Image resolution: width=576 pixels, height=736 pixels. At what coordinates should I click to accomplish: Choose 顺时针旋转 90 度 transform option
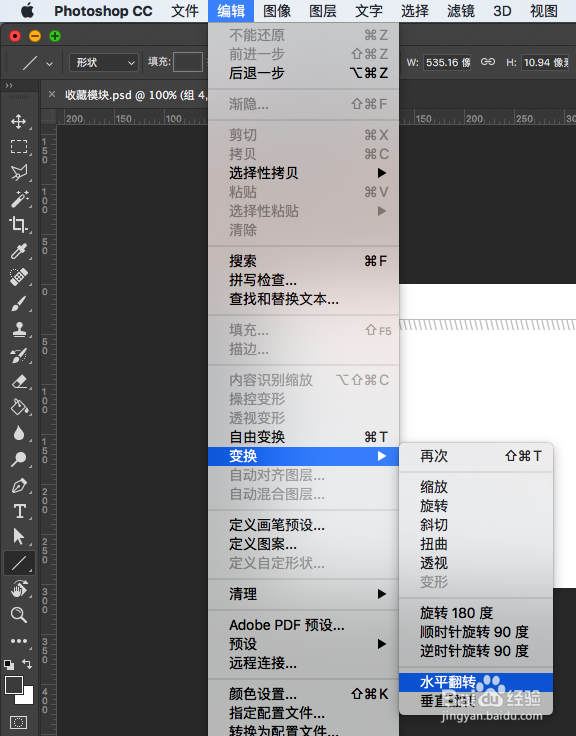pyautogui.click(x=476, y=632)
